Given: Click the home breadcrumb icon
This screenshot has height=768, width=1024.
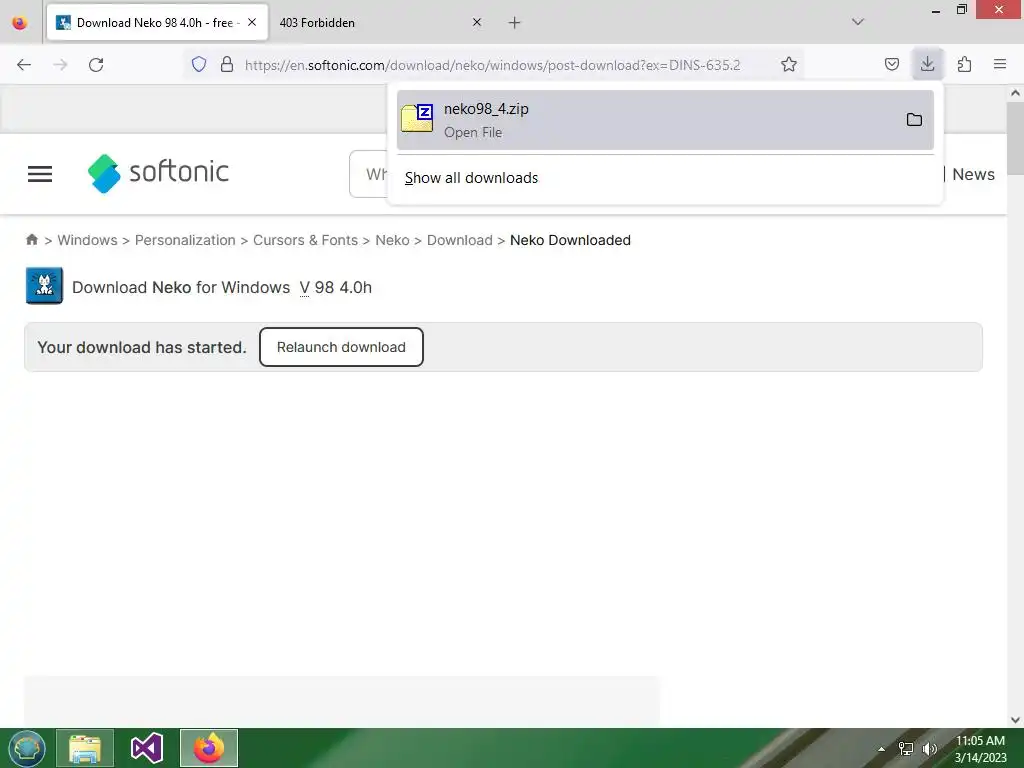Looking at the screenshot, I should tap(32, 240).
